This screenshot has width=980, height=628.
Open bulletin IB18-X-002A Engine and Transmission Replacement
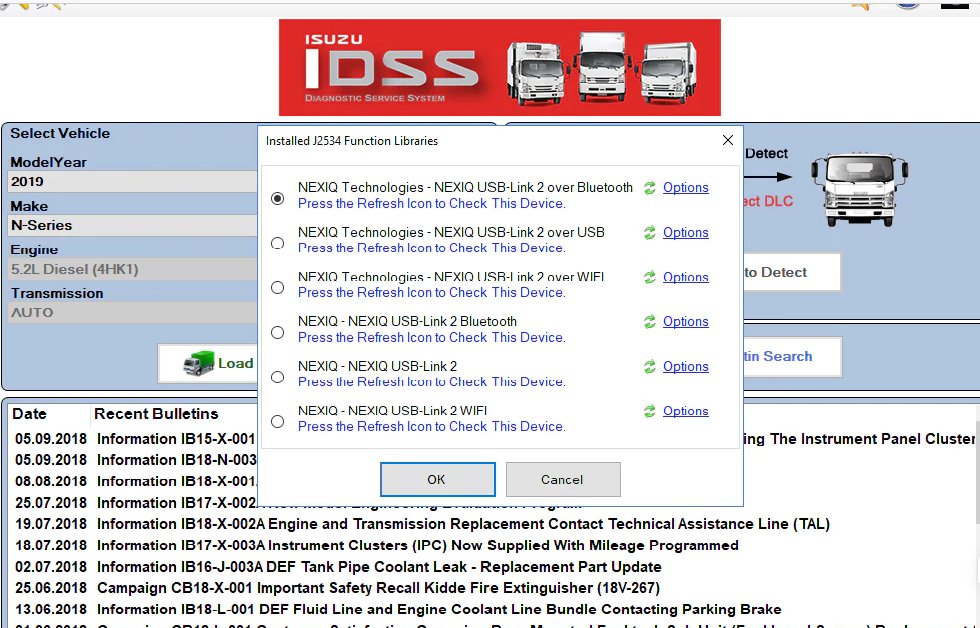point(422,524)
